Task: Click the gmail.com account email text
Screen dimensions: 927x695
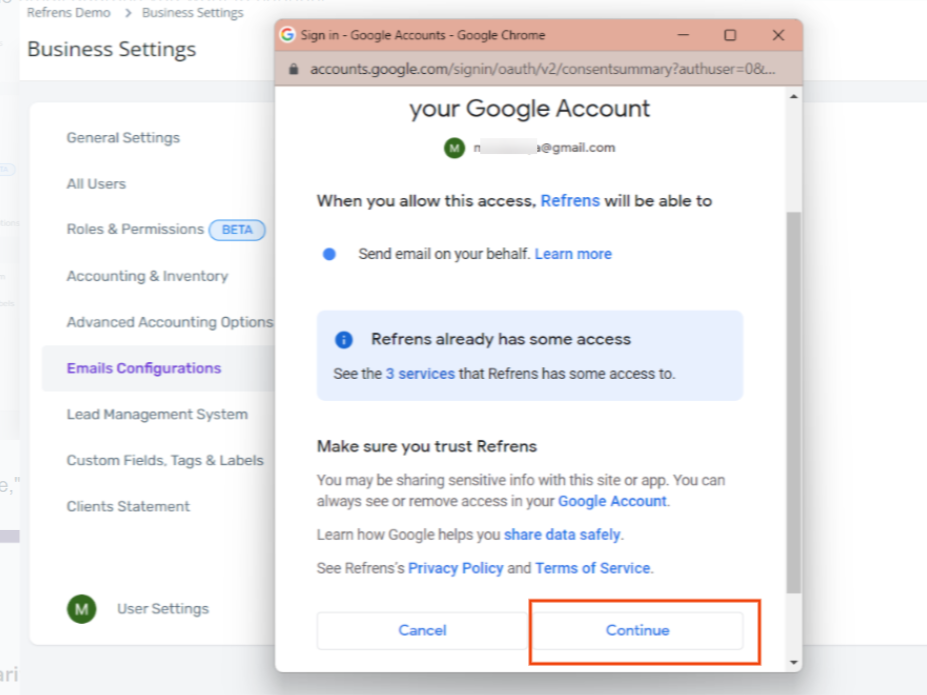Action: (x=544, y=148)
